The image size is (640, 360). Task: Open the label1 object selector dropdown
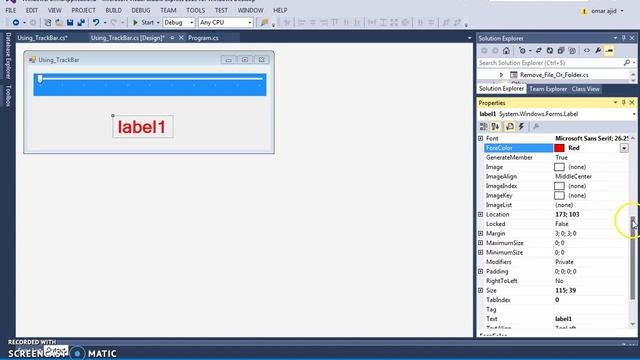[x=634, y=114]
